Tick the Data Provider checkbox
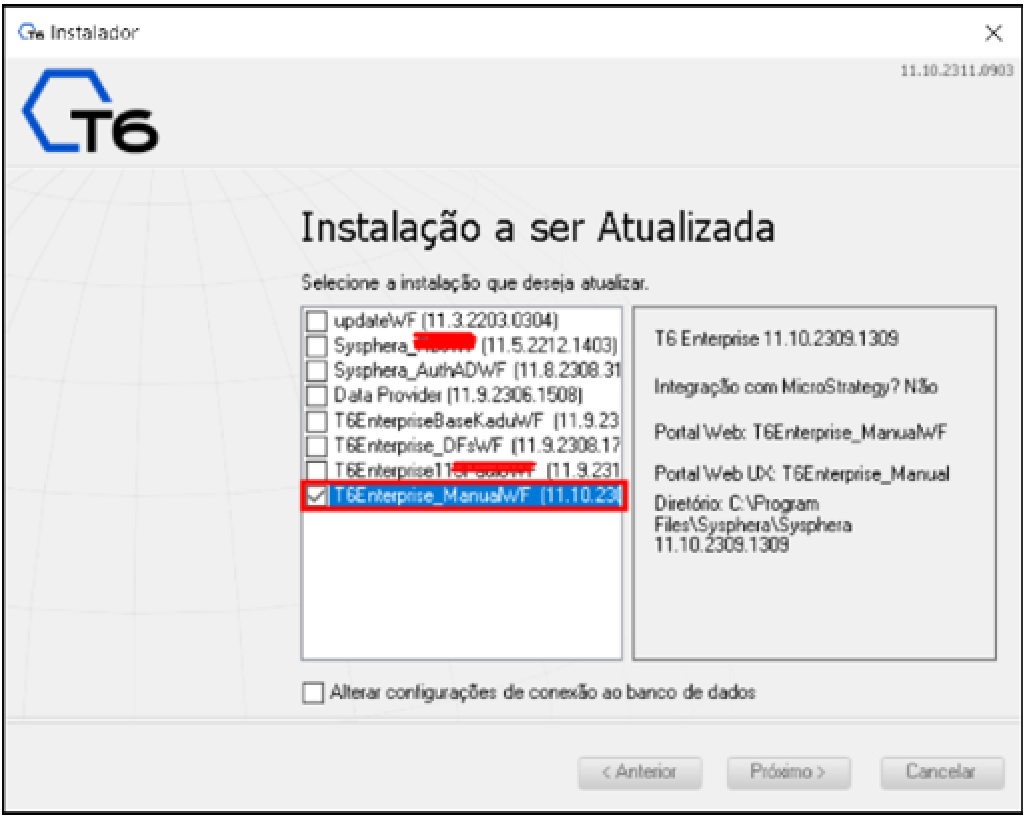The height and width of the screenshot is (817, 1025). 317,395
